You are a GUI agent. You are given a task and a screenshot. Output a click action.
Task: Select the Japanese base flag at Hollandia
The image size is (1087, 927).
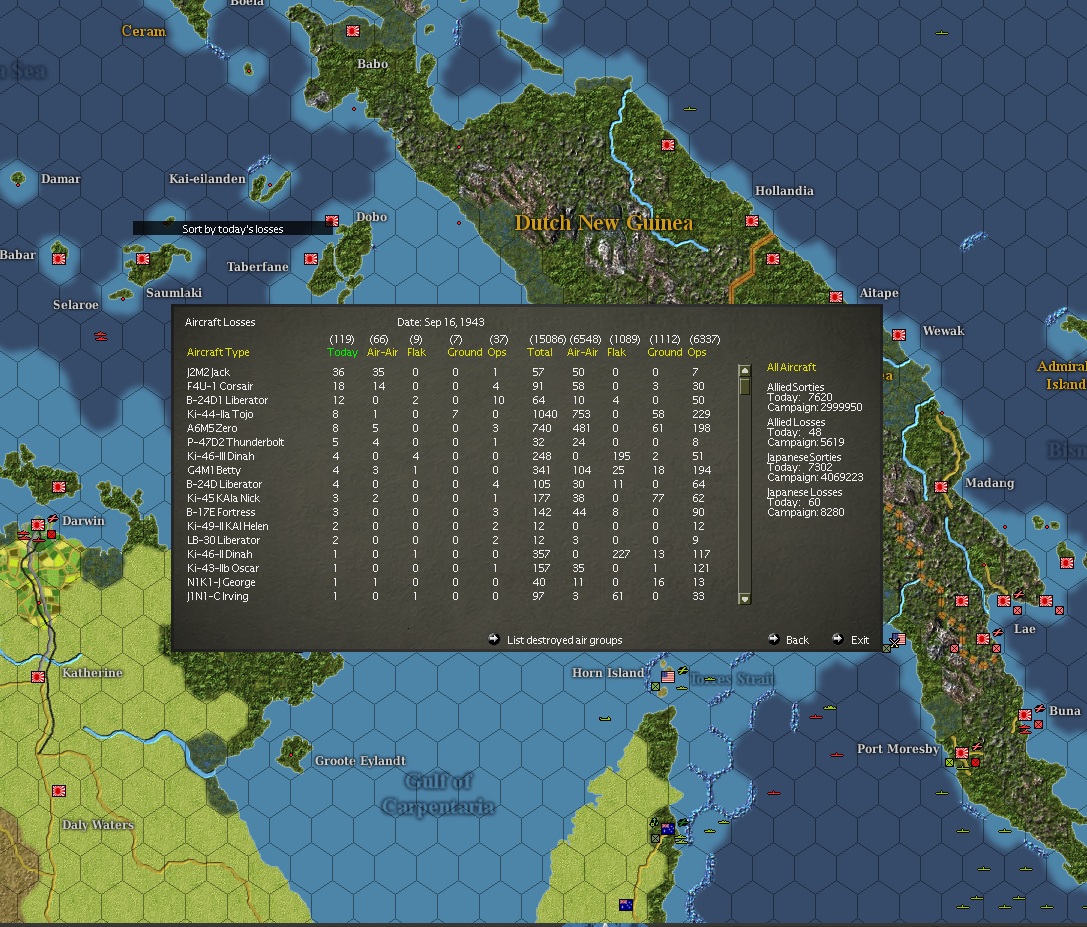tap(752, 221)
